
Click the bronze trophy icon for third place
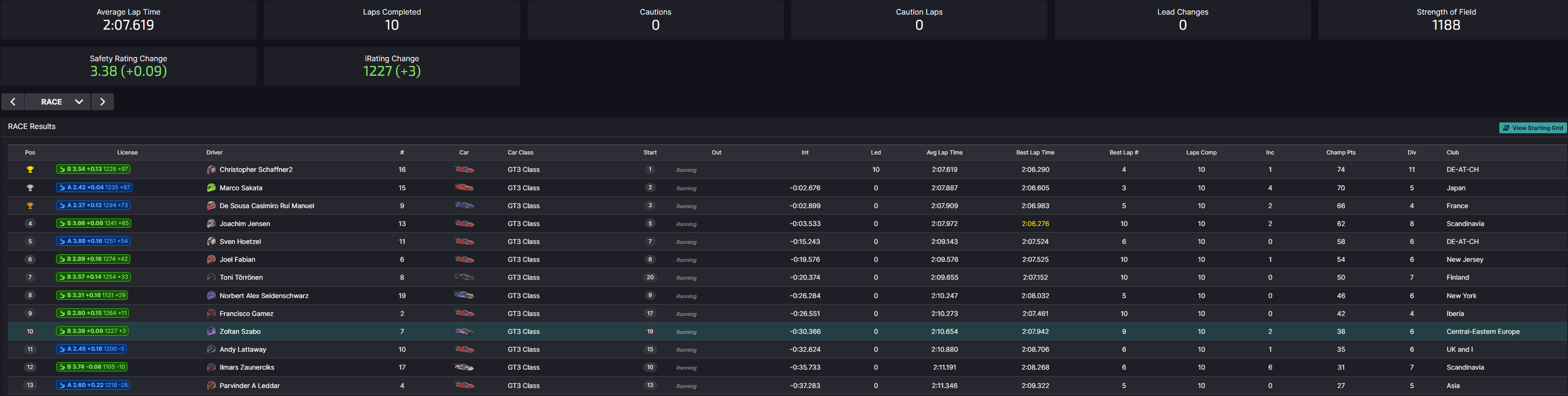coord(30,206)
